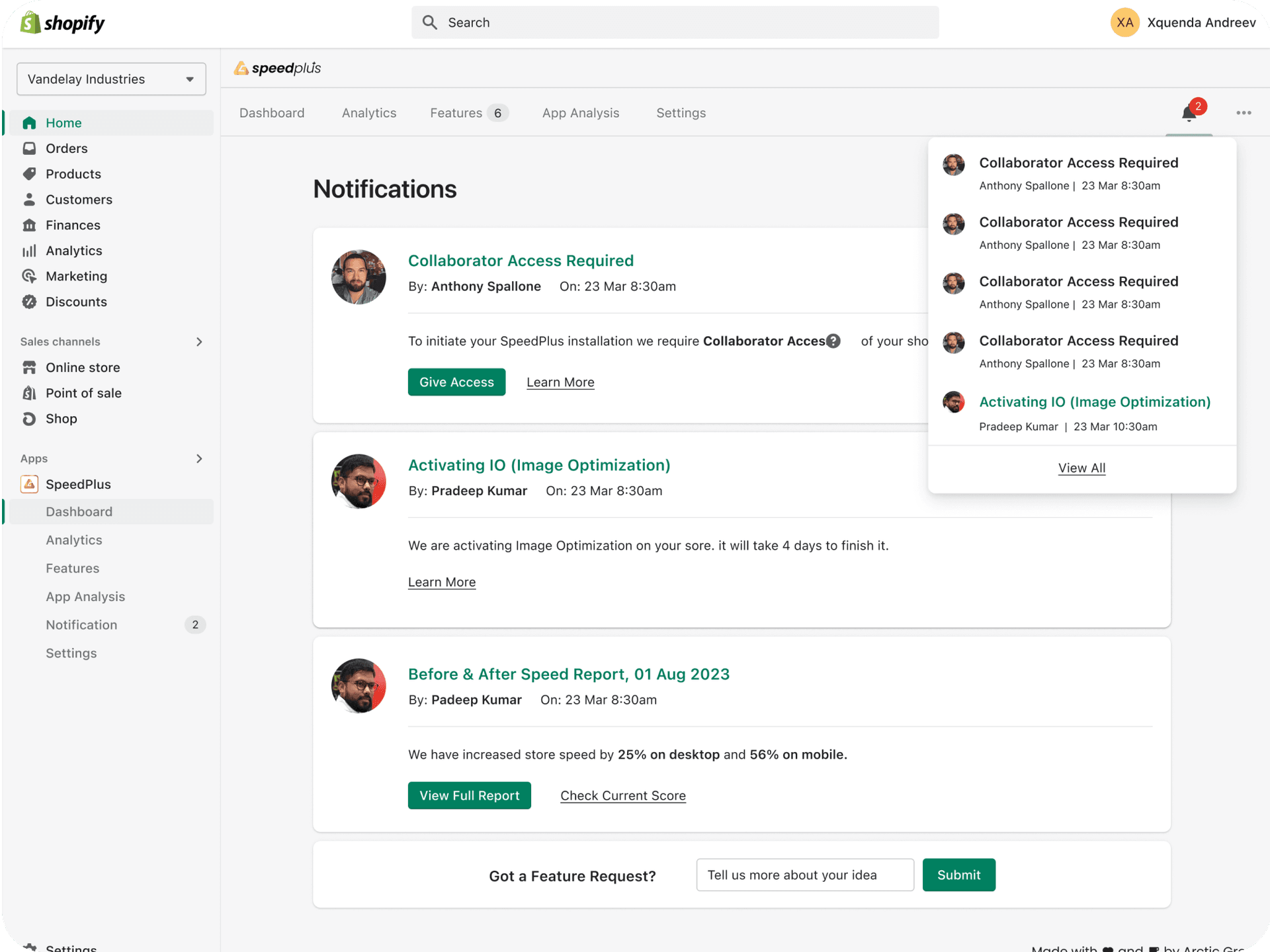Click Learn More in Image Optimization card

pyautogui.click(x=442, y=582)
